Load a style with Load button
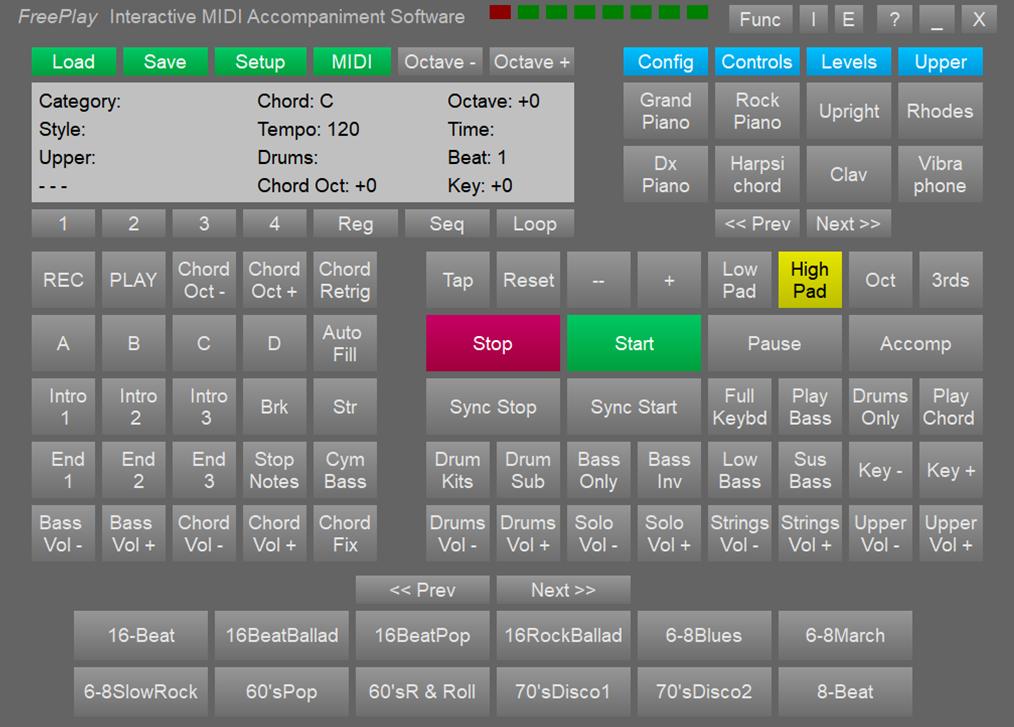The image size is (1014, 727). (73, 62)
